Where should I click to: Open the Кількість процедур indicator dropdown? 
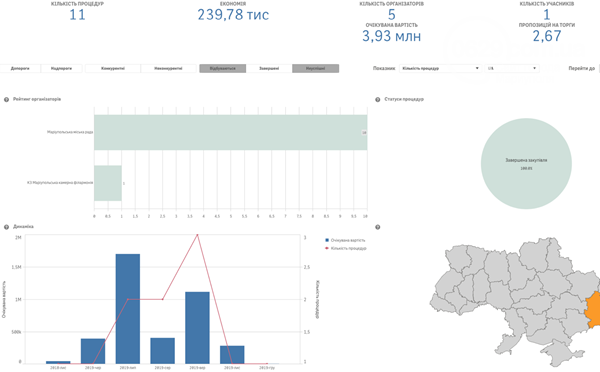point(440,69)
